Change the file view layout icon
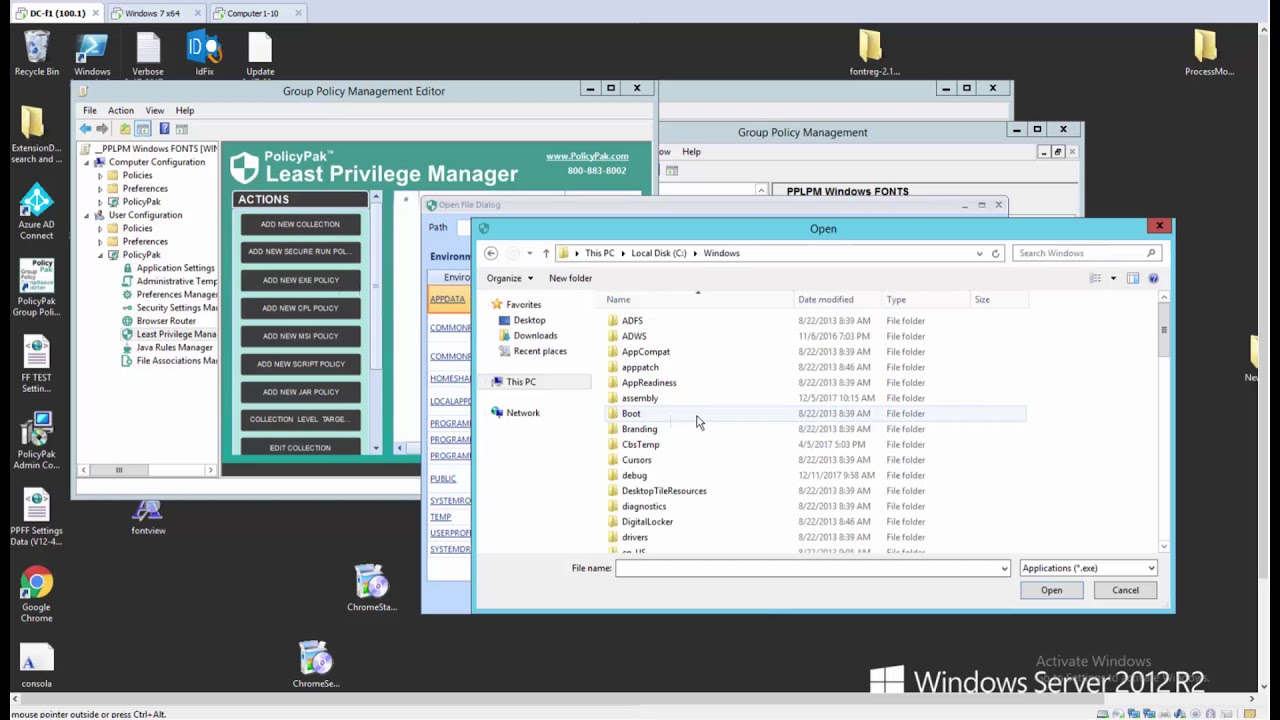This screenshot has height=720, width=1280. (1096, 278)
